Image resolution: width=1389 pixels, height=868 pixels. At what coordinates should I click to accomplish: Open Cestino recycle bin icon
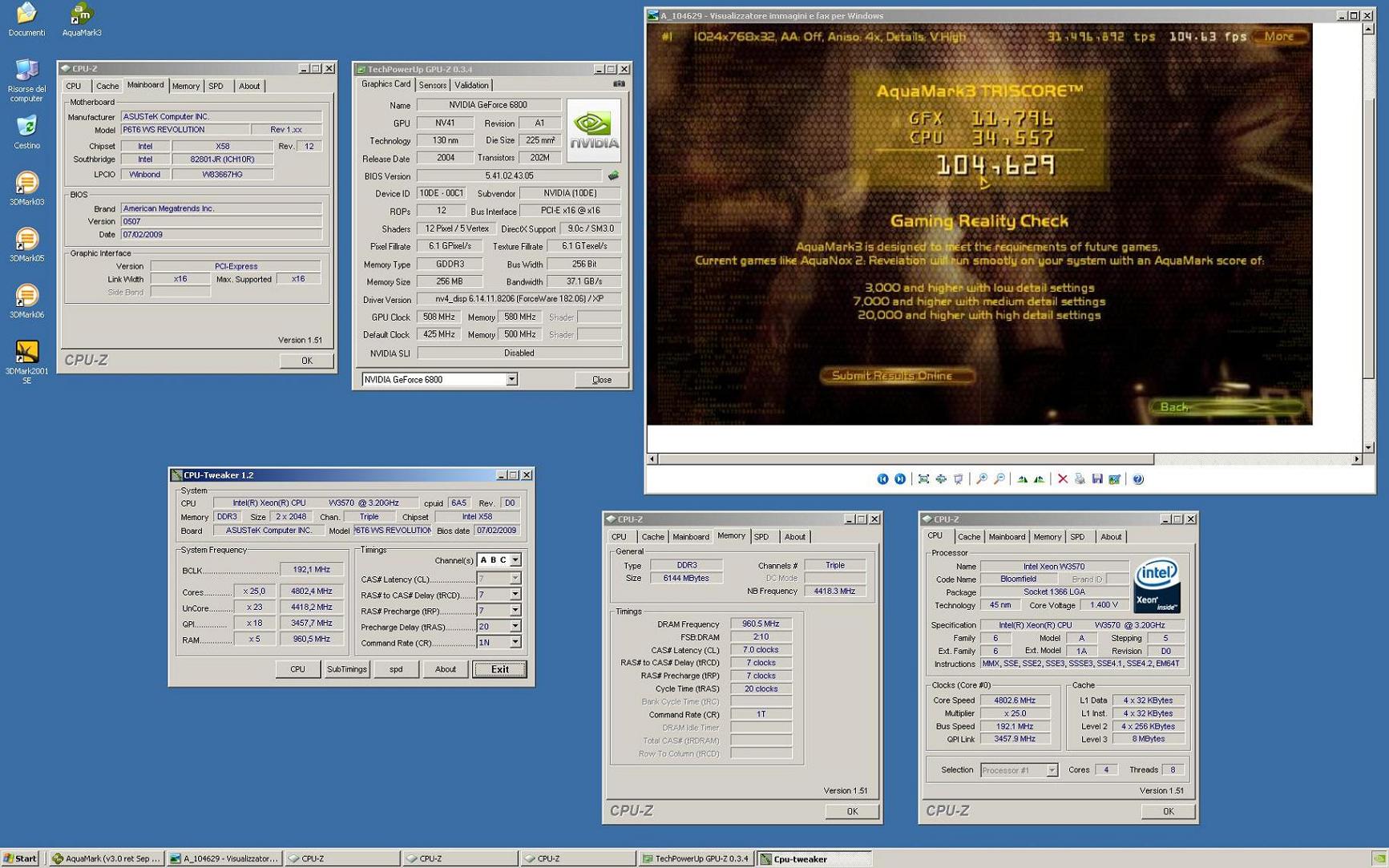(x=26, y=132)
